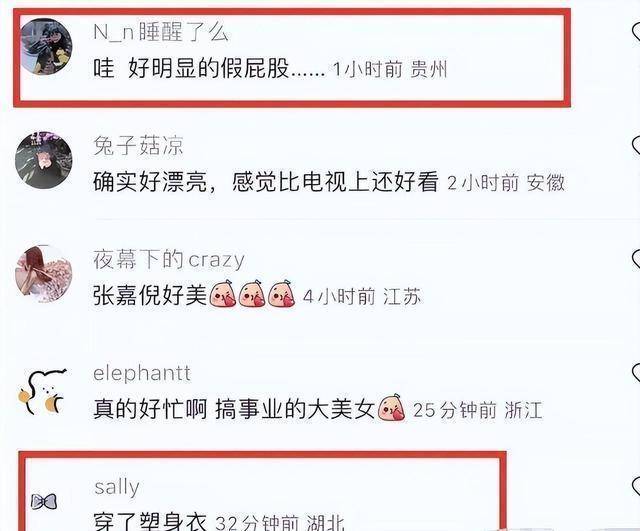
Task: Reply to comment 真的好忙啊 搞事业的大美女
Action: (249, 409)
